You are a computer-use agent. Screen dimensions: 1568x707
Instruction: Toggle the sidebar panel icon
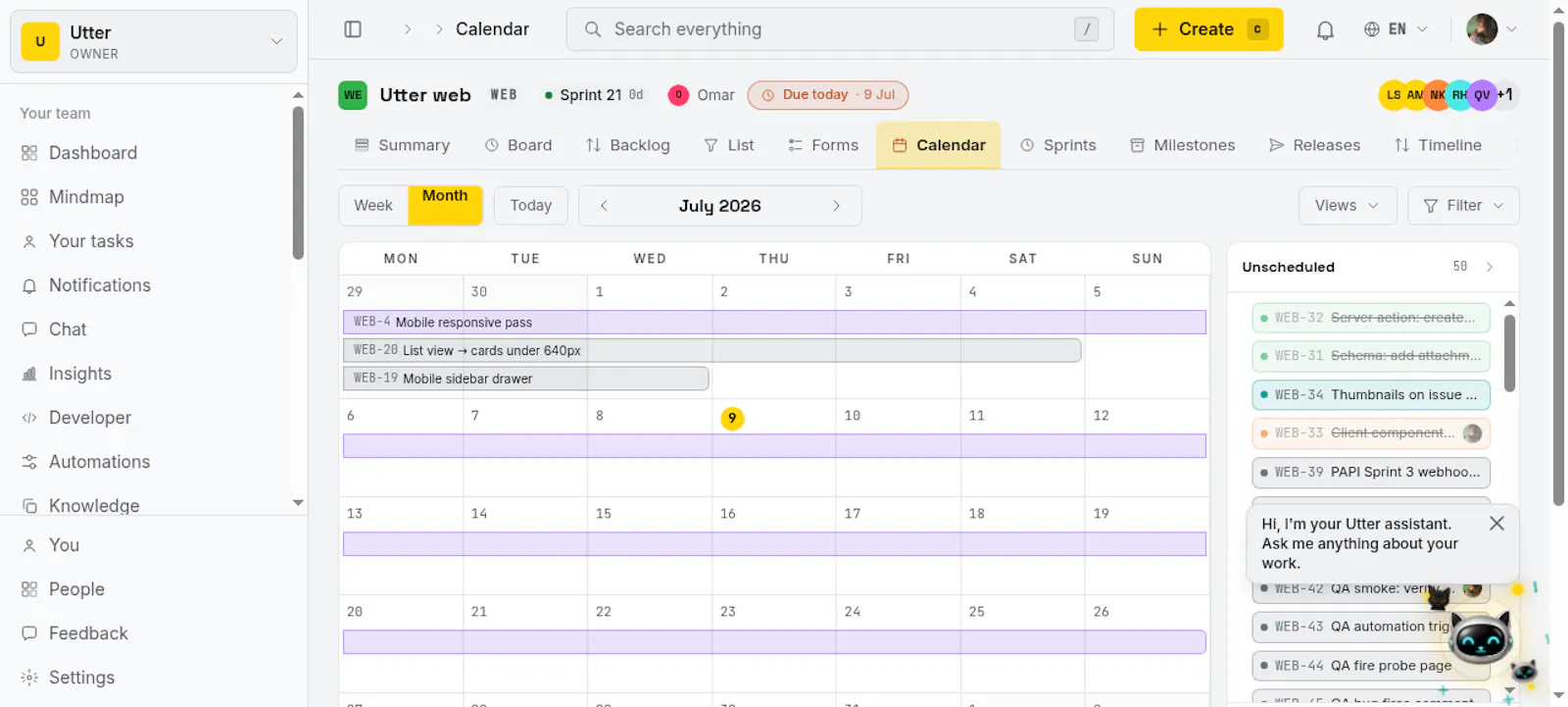coord(353,29)
